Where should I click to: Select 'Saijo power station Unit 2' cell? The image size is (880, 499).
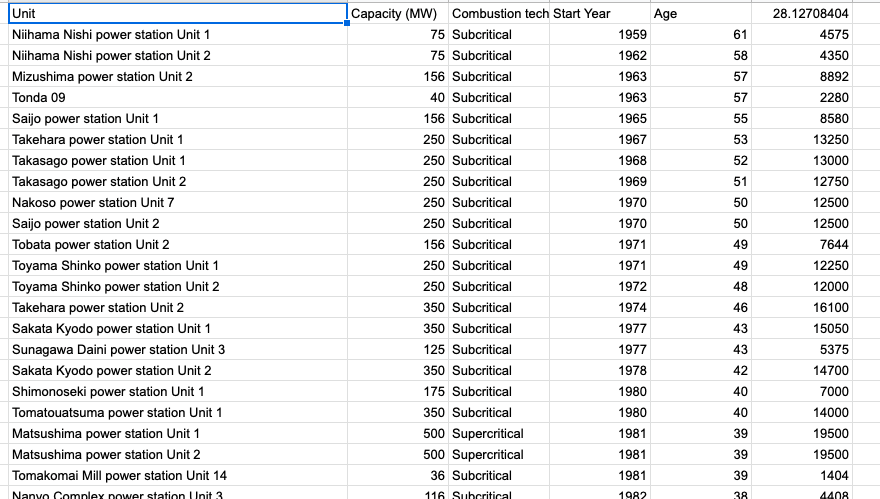tap(178, 223)
